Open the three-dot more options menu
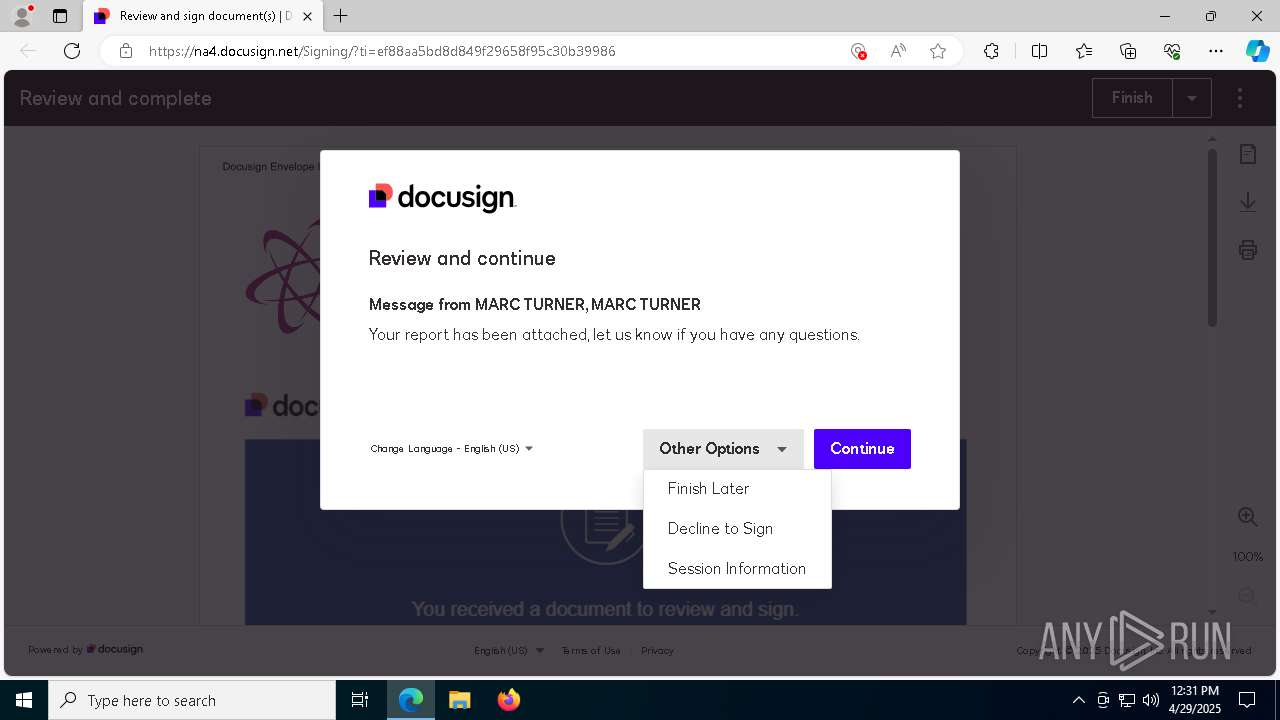The width and height of the screenshot is (1280, 720). tap(1240, 98)
